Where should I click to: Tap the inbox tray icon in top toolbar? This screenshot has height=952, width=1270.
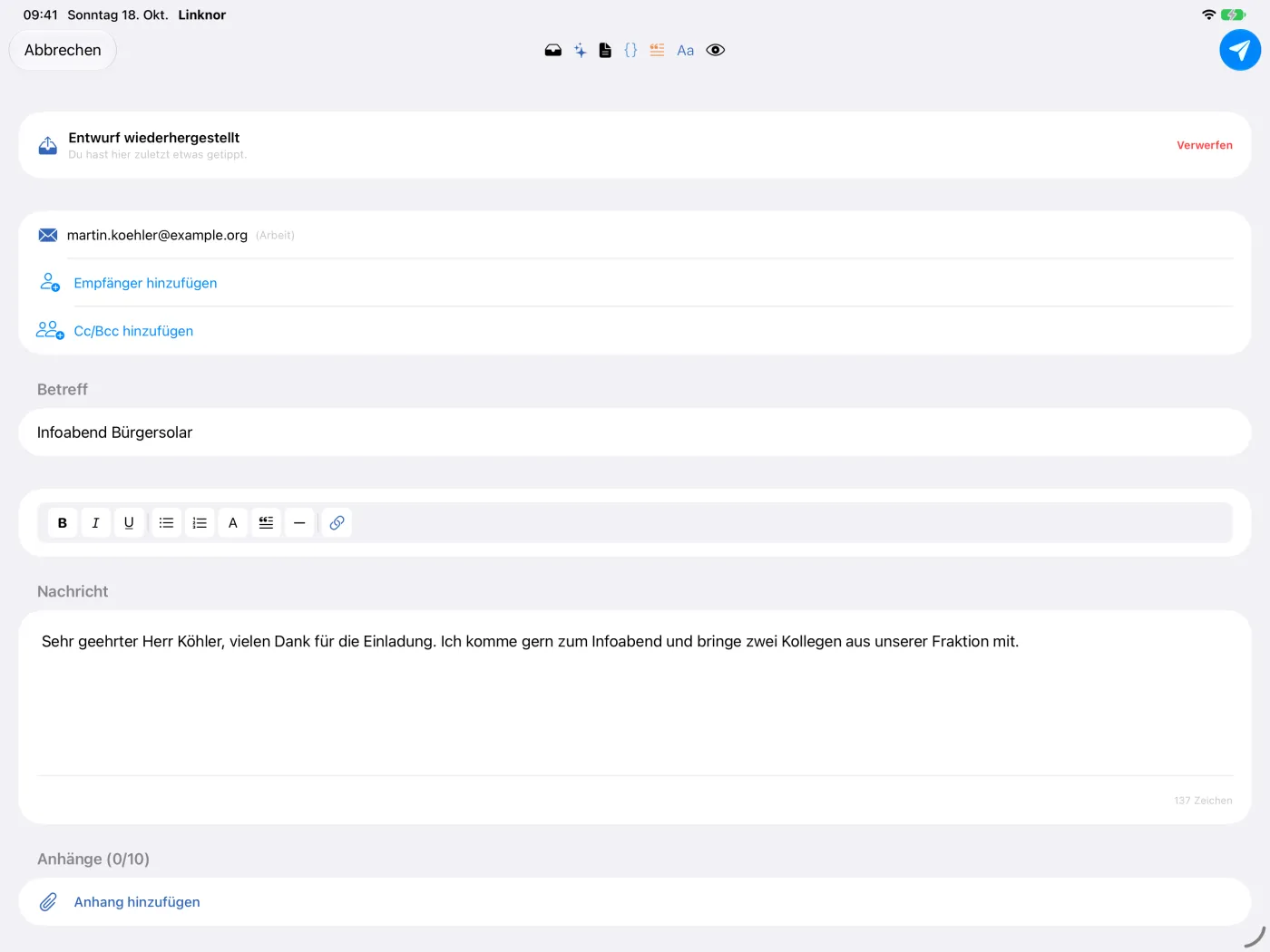point(552,51)
